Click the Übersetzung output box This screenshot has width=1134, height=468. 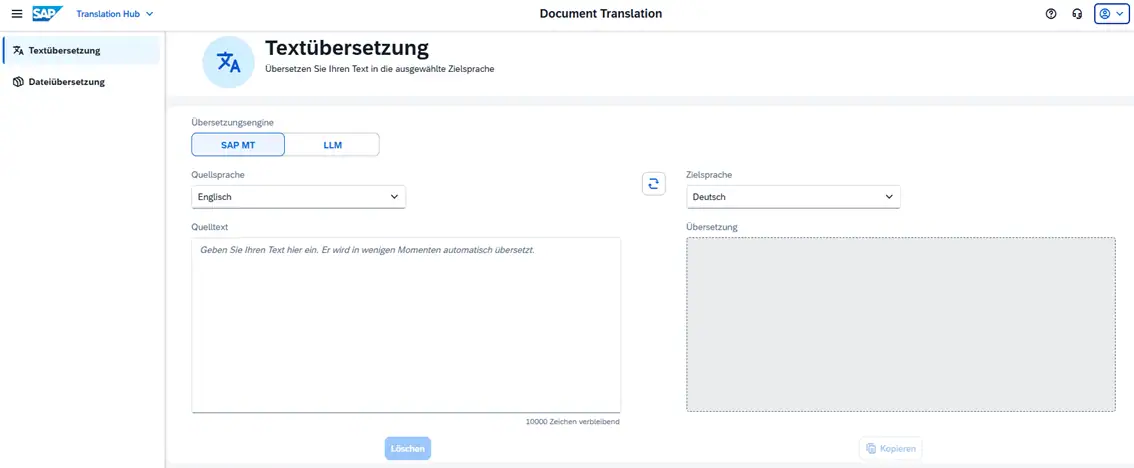[x=900, y=324]
